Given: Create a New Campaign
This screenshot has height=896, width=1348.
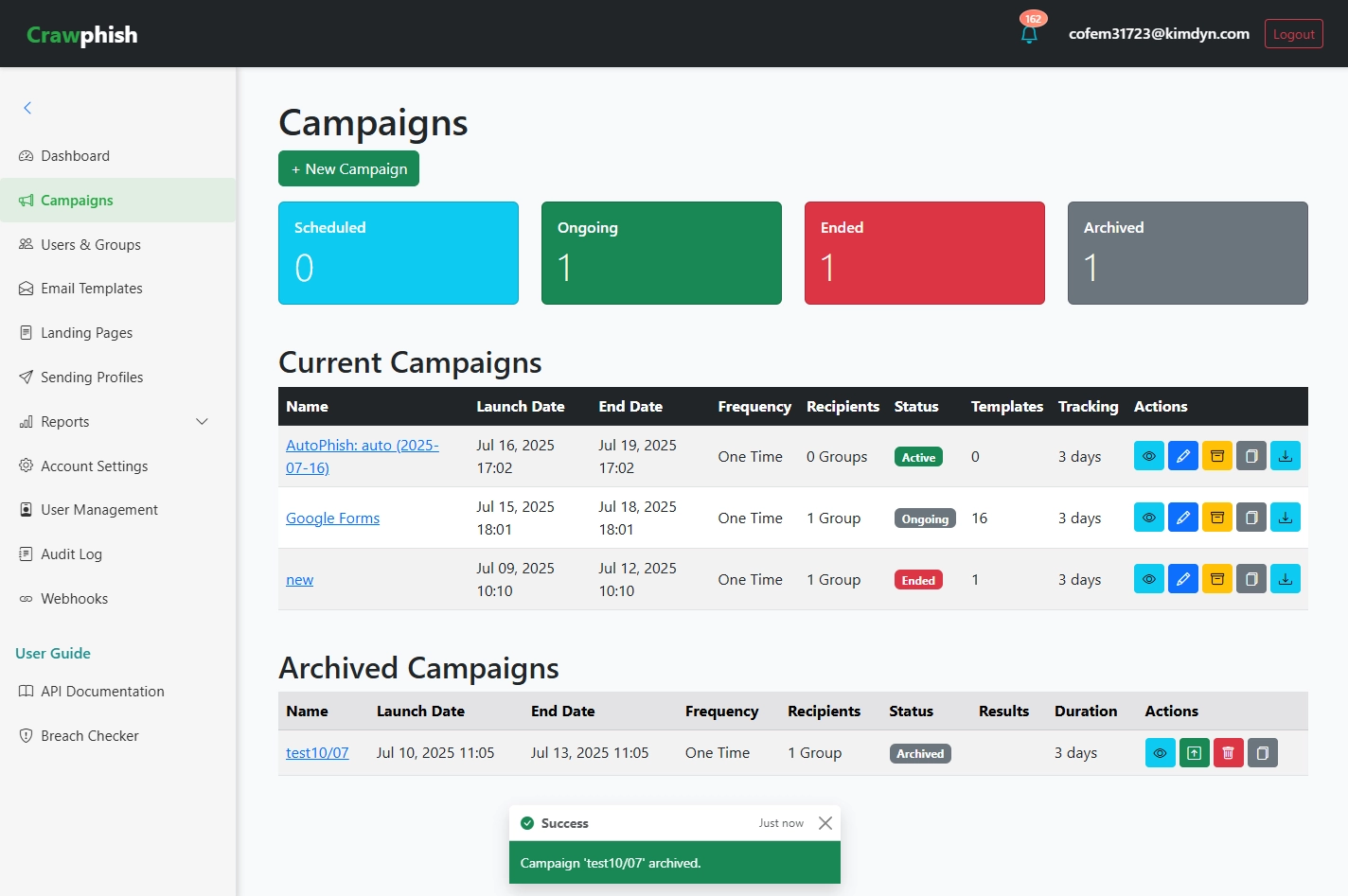Looking at the screenshot, I should coord(348,168).
